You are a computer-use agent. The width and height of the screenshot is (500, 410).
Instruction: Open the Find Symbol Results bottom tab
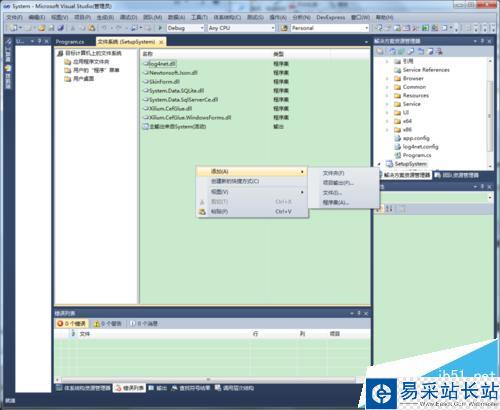point(191,388)
